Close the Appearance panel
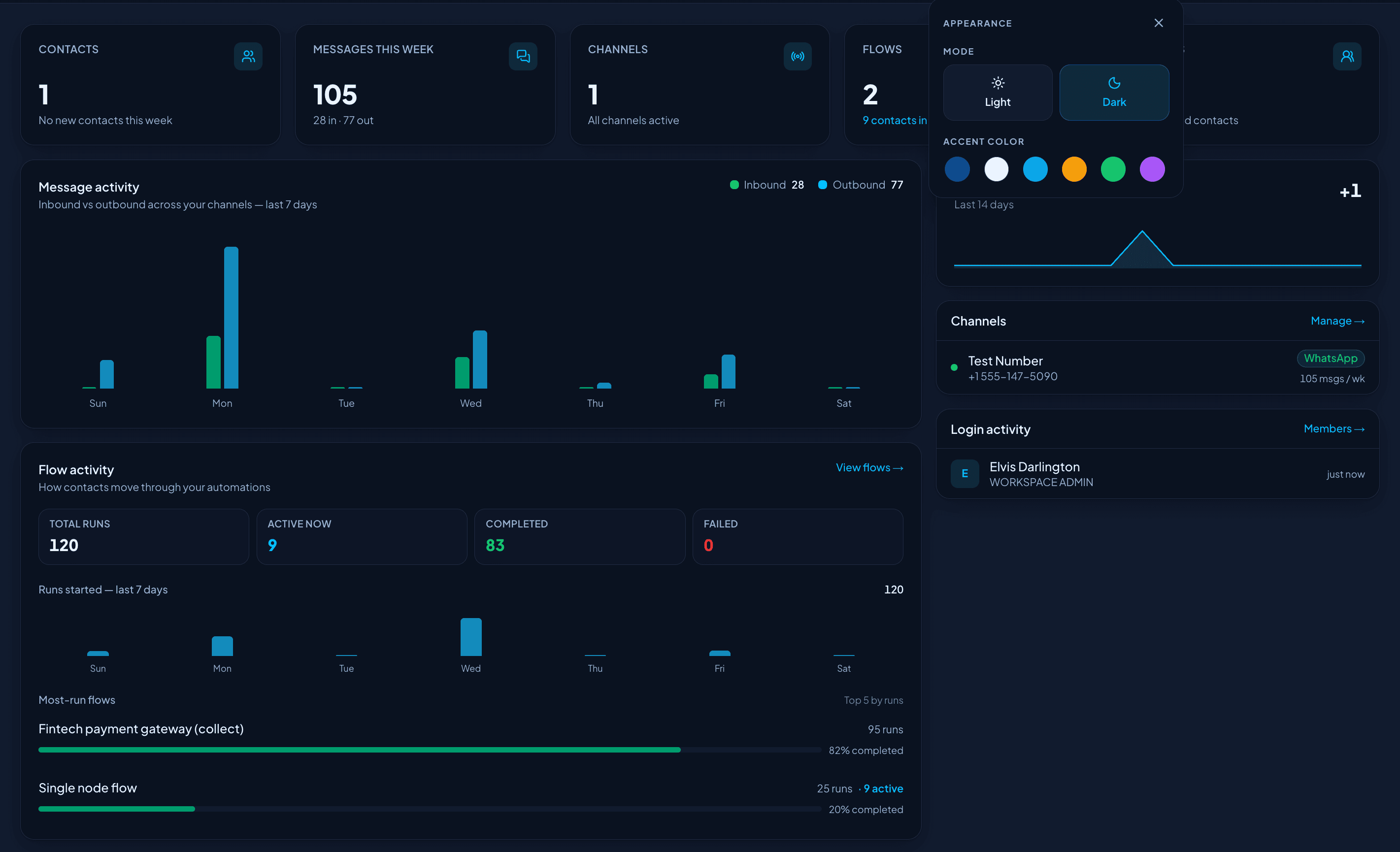The height and width of the screenshot is (852, 1400). click(1159, 23)
